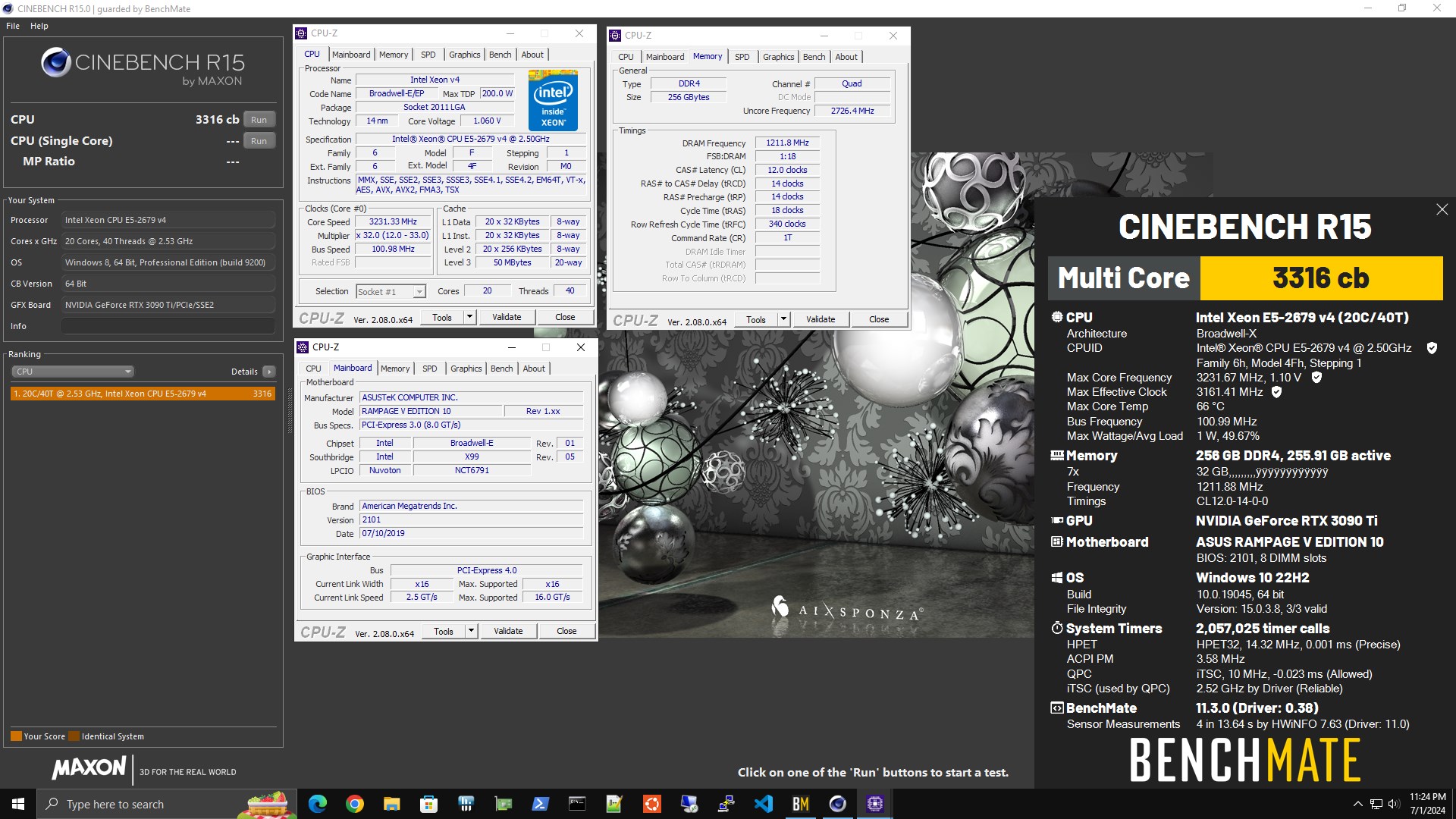Click Tools button in CPU-Z CPU window
The width and height of the screenshot is (1456, 819).
click(x=442, y=317)
